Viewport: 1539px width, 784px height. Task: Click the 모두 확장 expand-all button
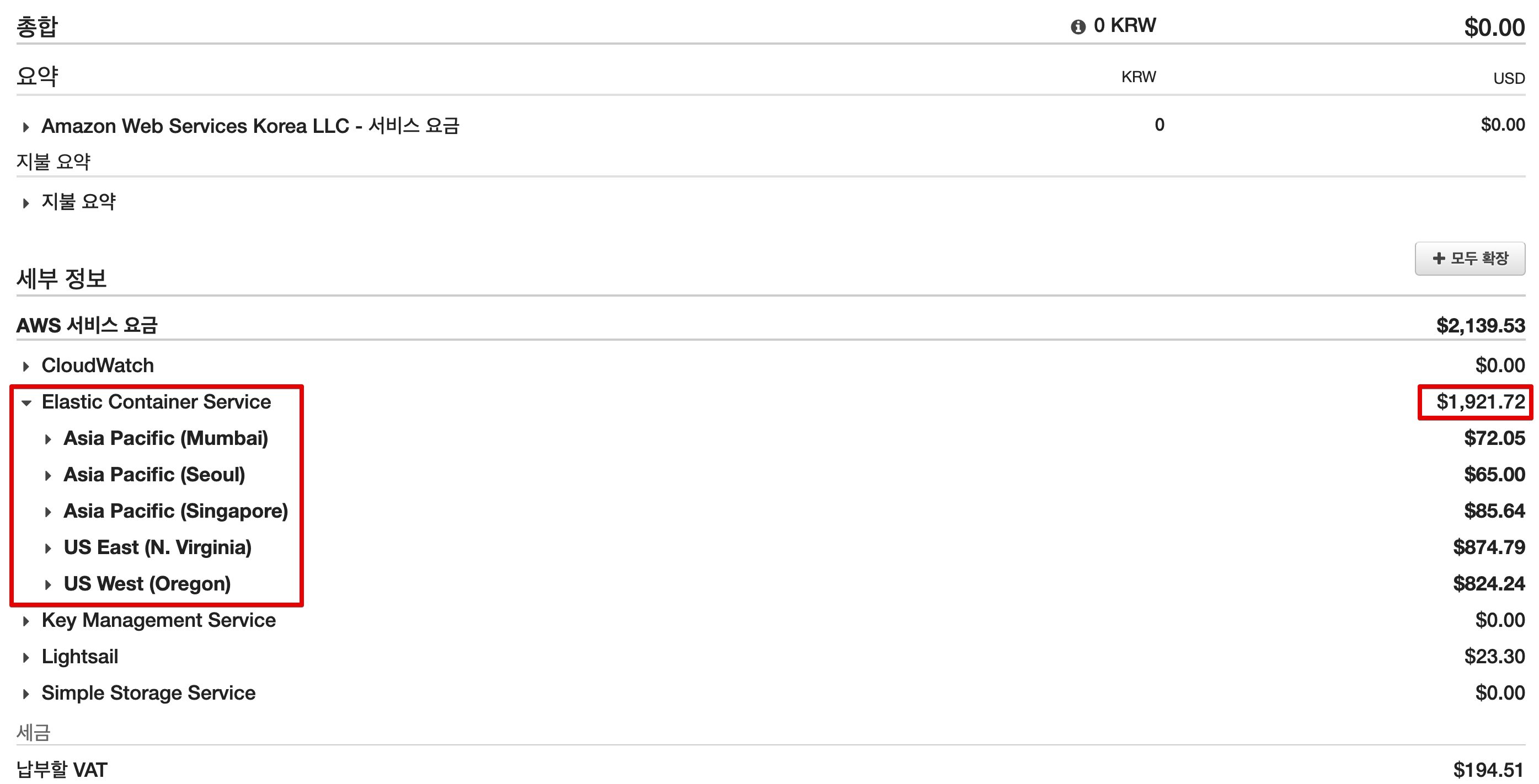click(1469, 259)
